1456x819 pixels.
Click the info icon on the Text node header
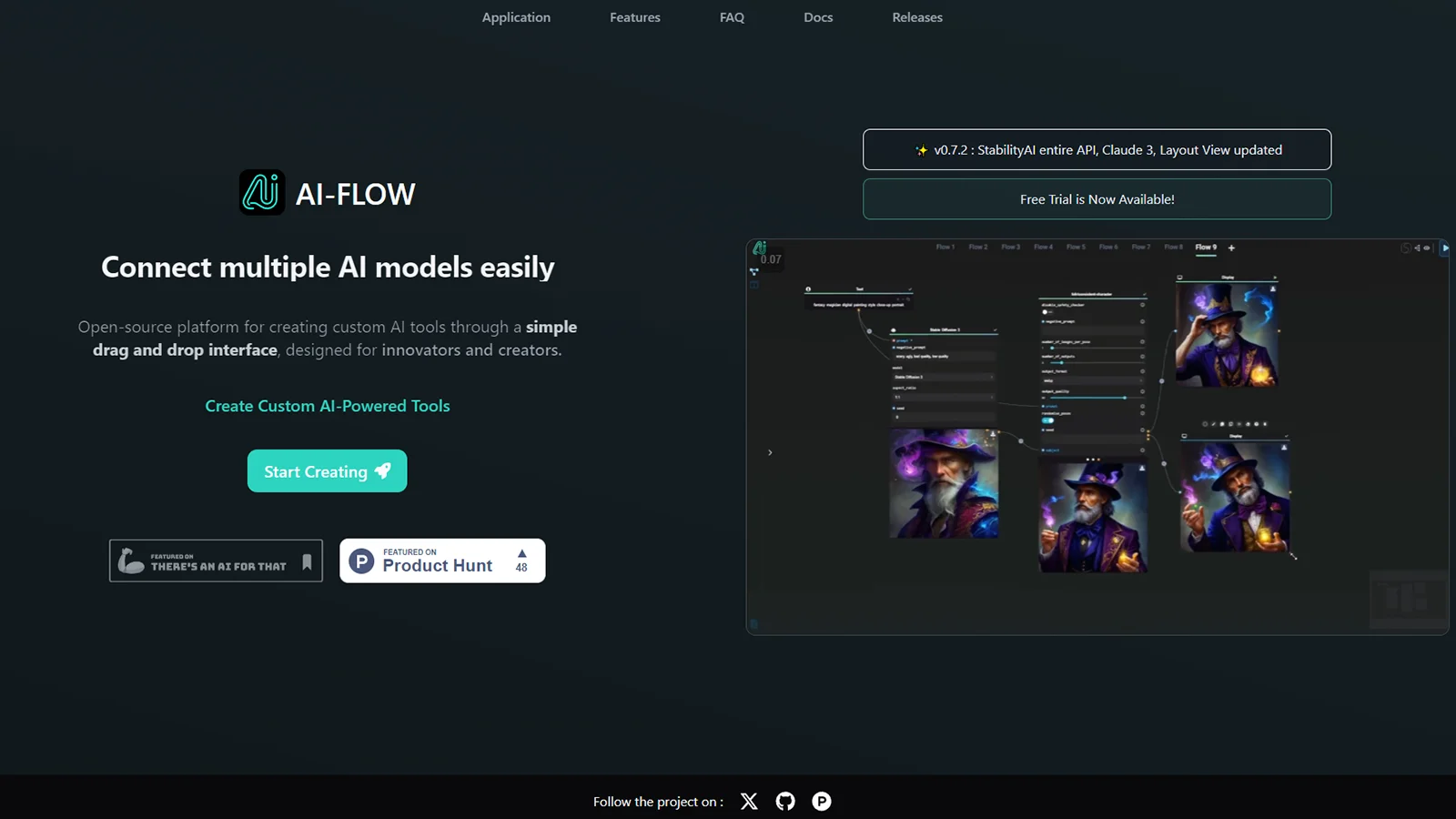point(808,289)
